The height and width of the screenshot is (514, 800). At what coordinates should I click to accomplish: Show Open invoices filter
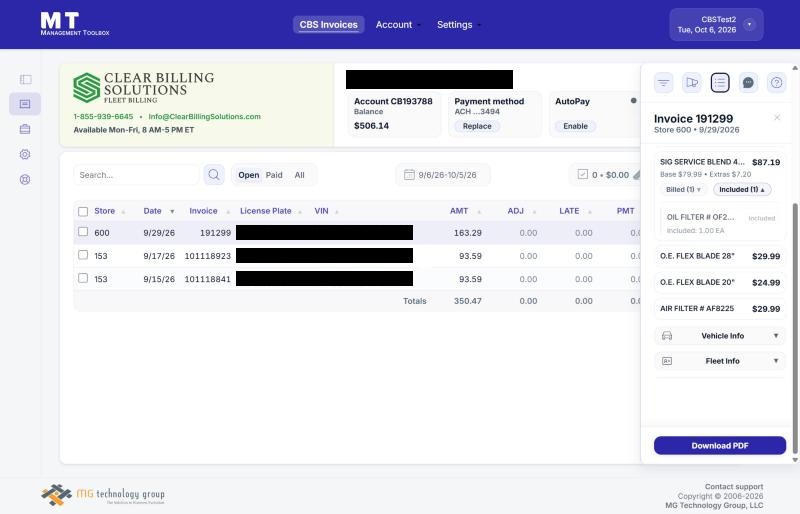pyautogui.click(x=248, y=175)
